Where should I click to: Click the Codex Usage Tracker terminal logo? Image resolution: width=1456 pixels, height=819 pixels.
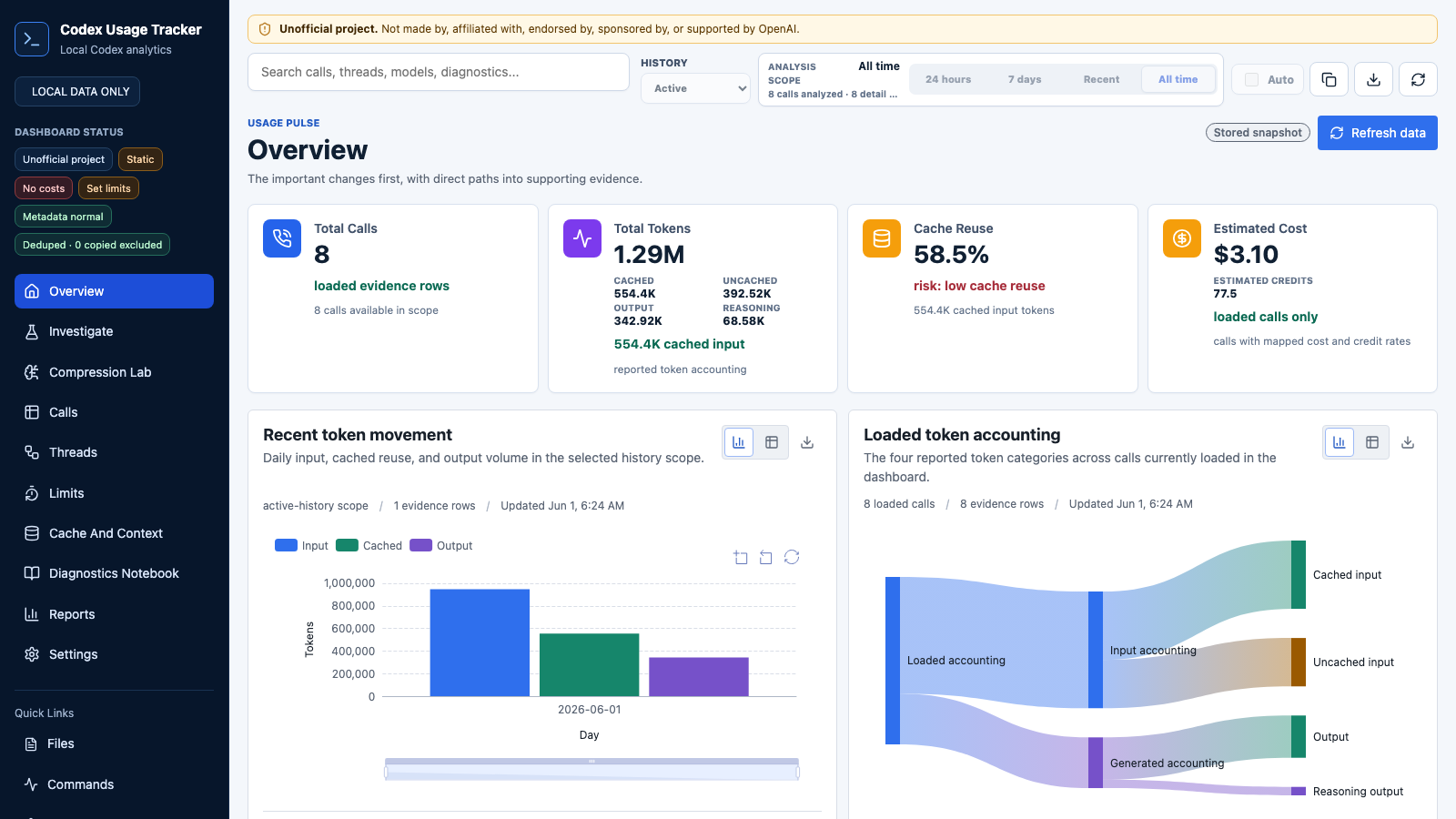[32, 39]
